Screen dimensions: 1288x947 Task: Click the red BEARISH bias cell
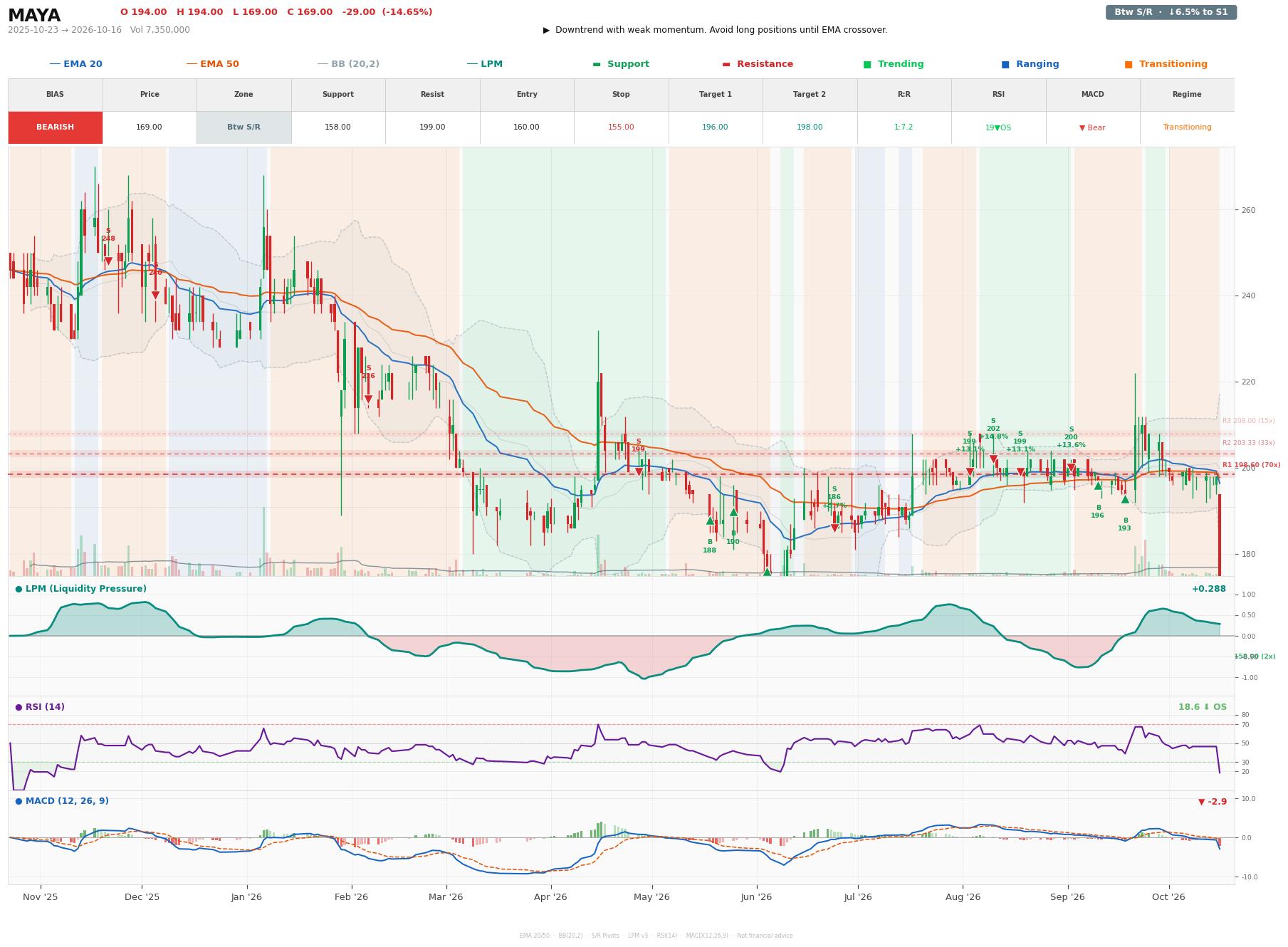(56, 127)
